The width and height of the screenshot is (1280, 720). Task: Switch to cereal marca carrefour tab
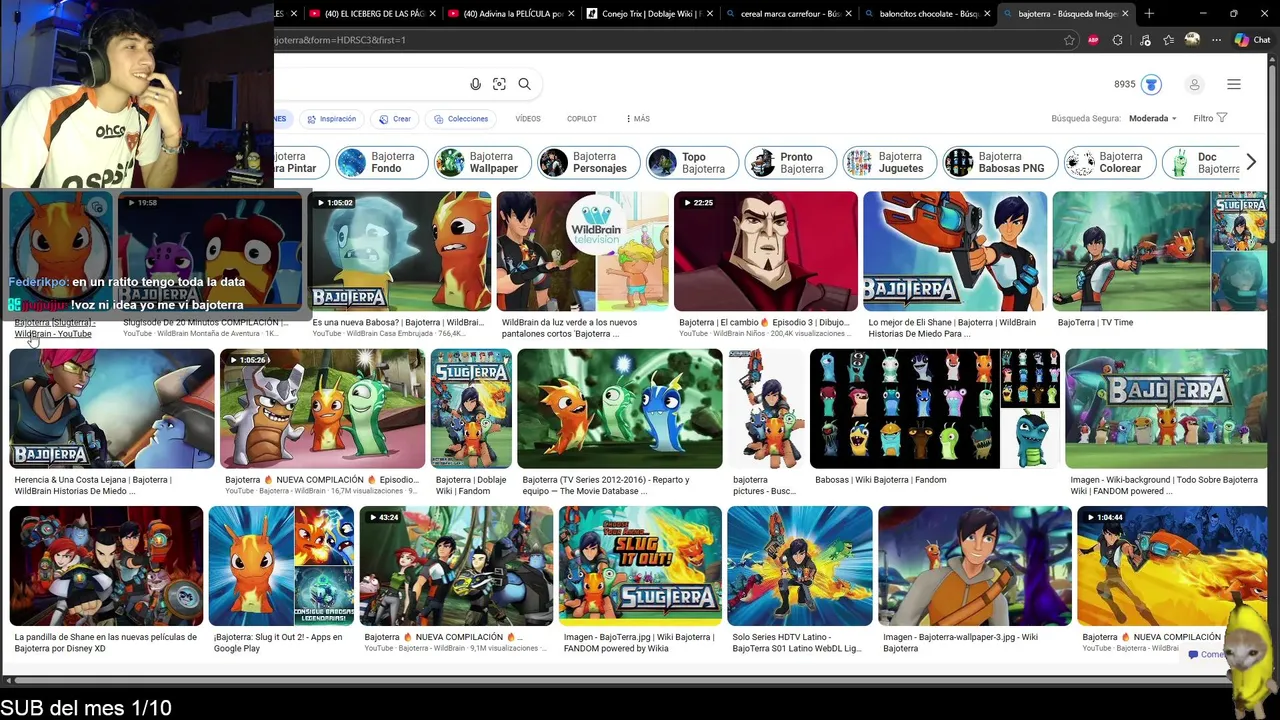point(788,13)
